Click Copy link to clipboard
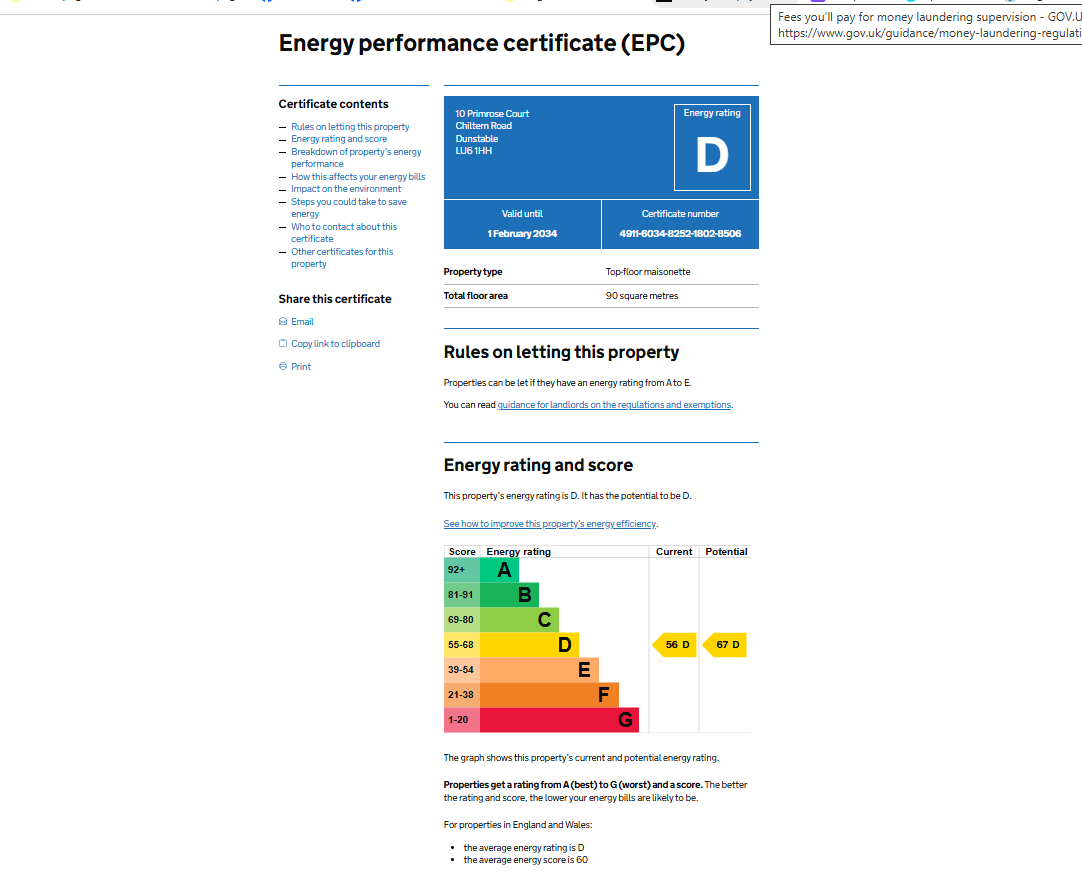The image size is (1082, 877). pyautogui.click(x=335, y=344)
